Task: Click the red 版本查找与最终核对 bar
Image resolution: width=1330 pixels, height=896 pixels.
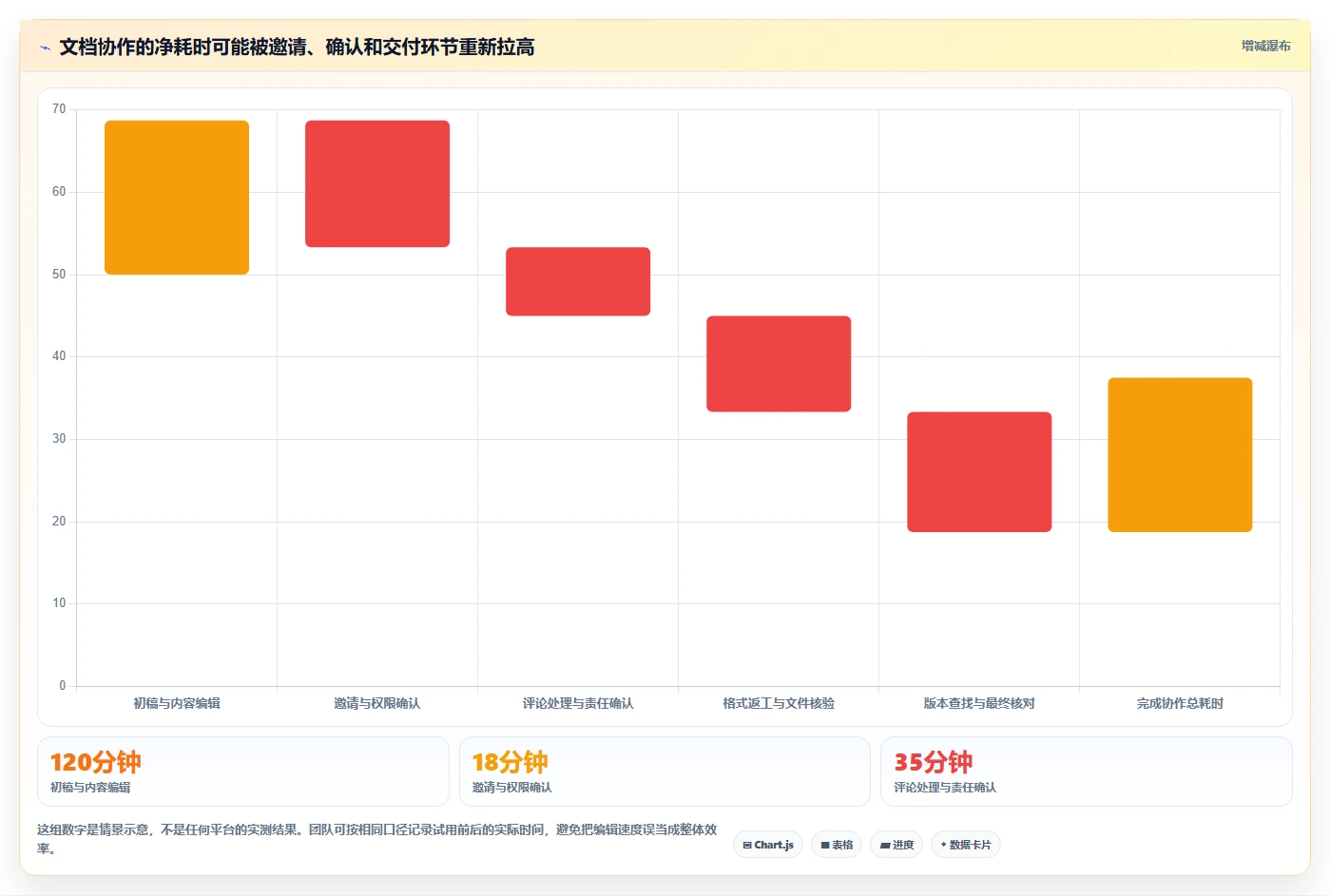Action: point(979,471)
